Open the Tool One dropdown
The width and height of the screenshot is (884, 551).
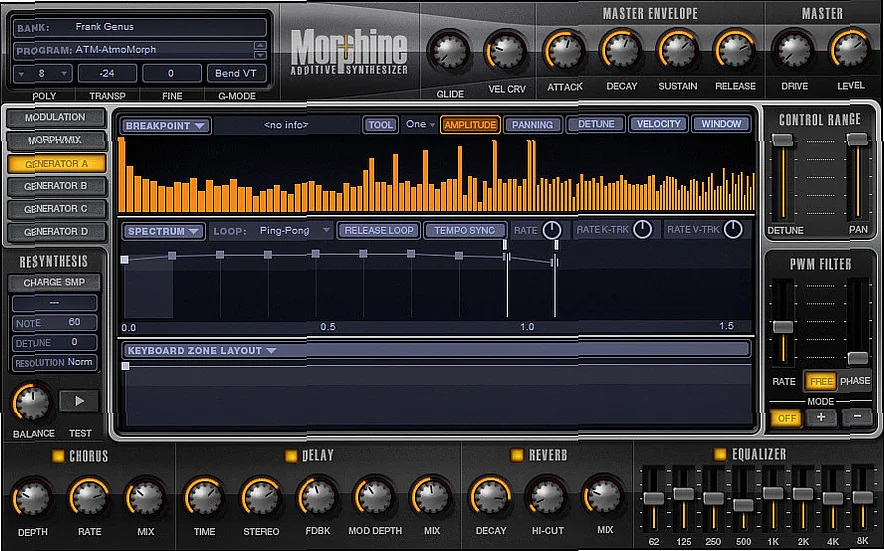click(x=421, y=124)
